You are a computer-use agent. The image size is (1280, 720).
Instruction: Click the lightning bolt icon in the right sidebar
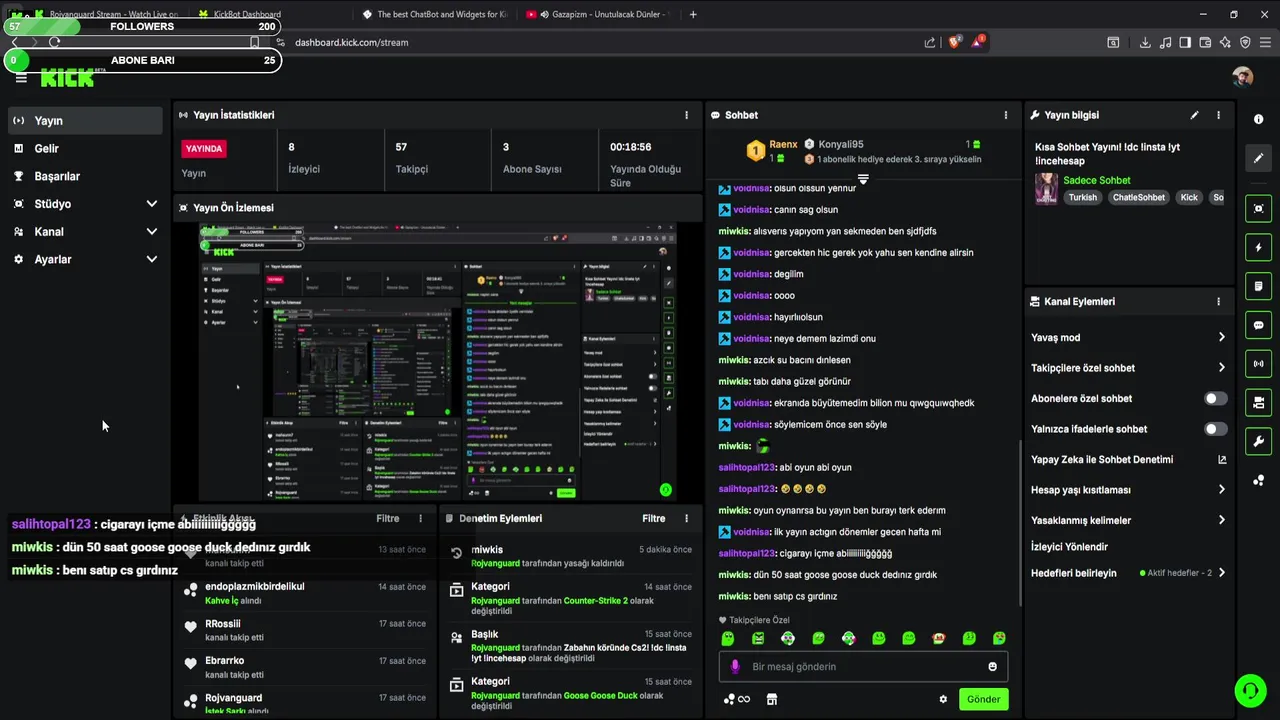(x=1258, y=247)
